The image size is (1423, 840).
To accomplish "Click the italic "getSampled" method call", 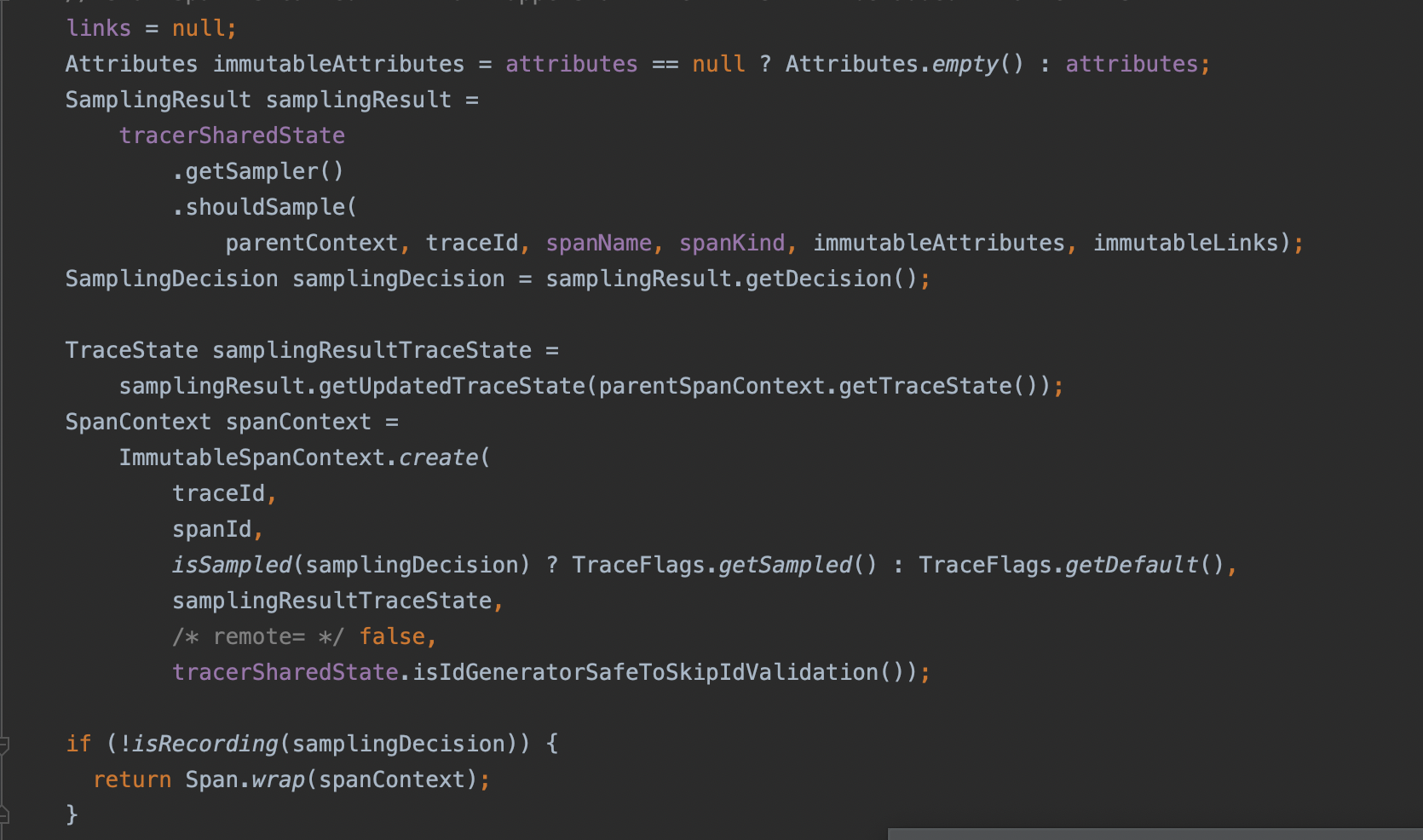I will [x=786, y=565].
